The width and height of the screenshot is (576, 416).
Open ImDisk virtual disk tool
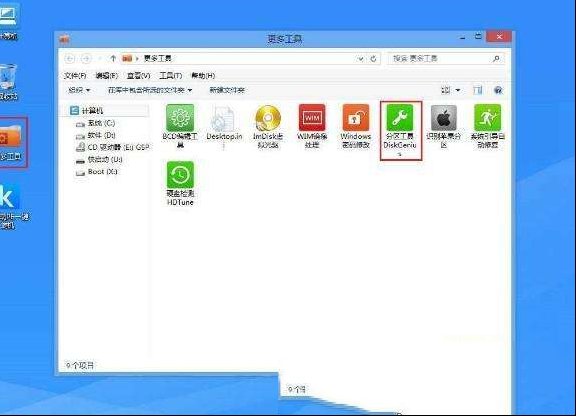tap(268, 126)
